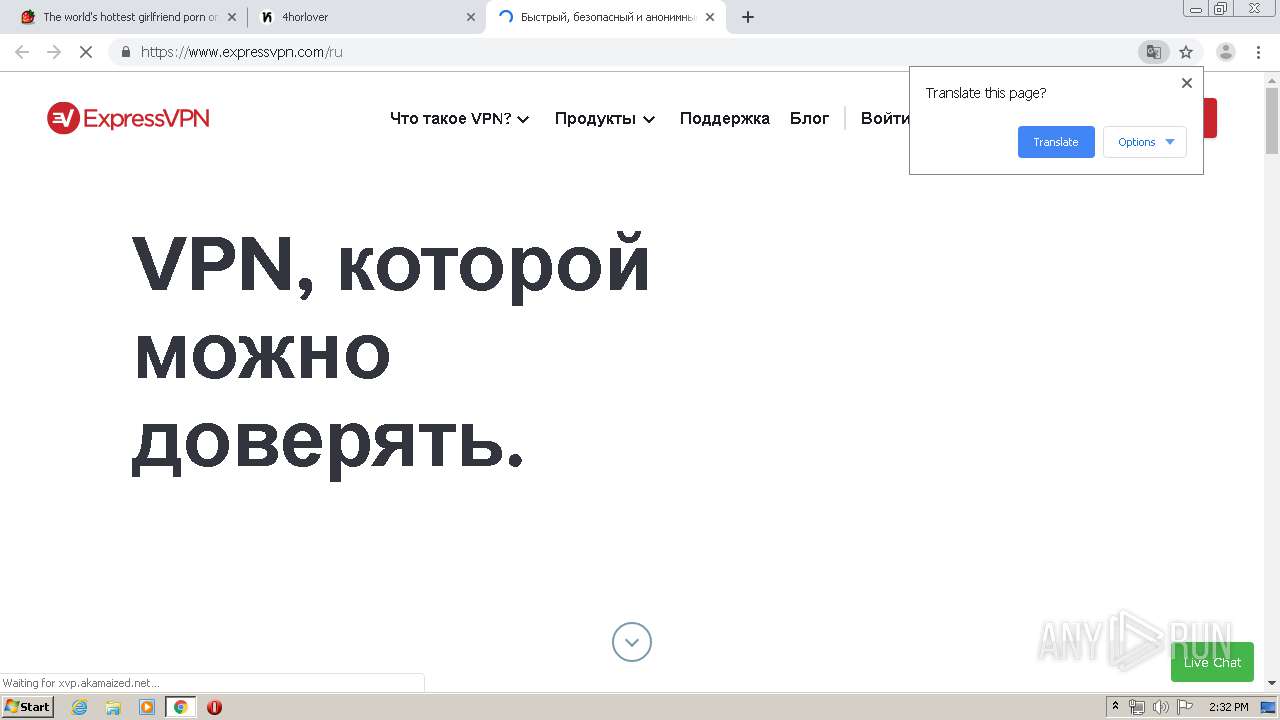The image size is (1280, 720).
Task: Launch Internet Explorer from taskbar
Action: click(80, 707)
